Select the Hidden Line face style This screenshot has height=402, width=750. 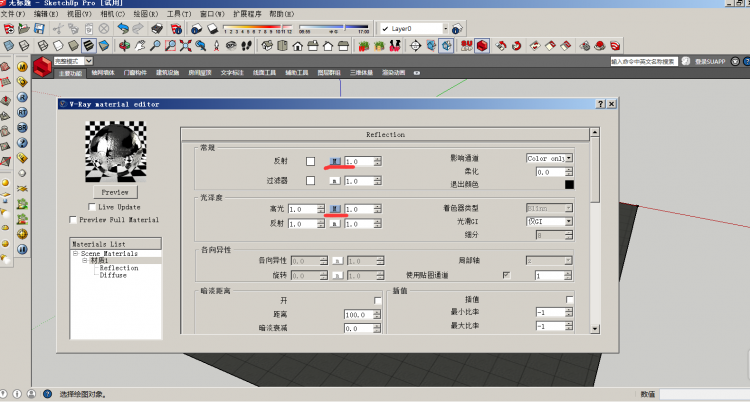(58, 45)
